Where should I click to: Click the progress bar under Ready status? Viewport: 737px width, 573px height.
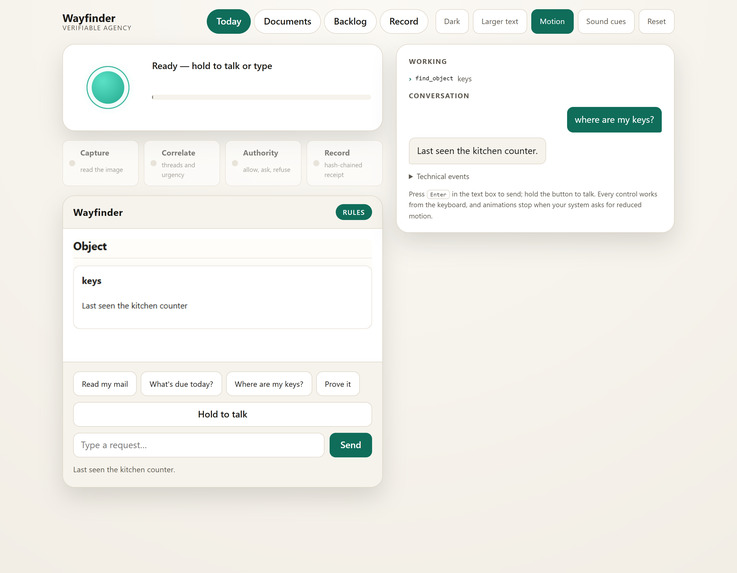[261, 97]
